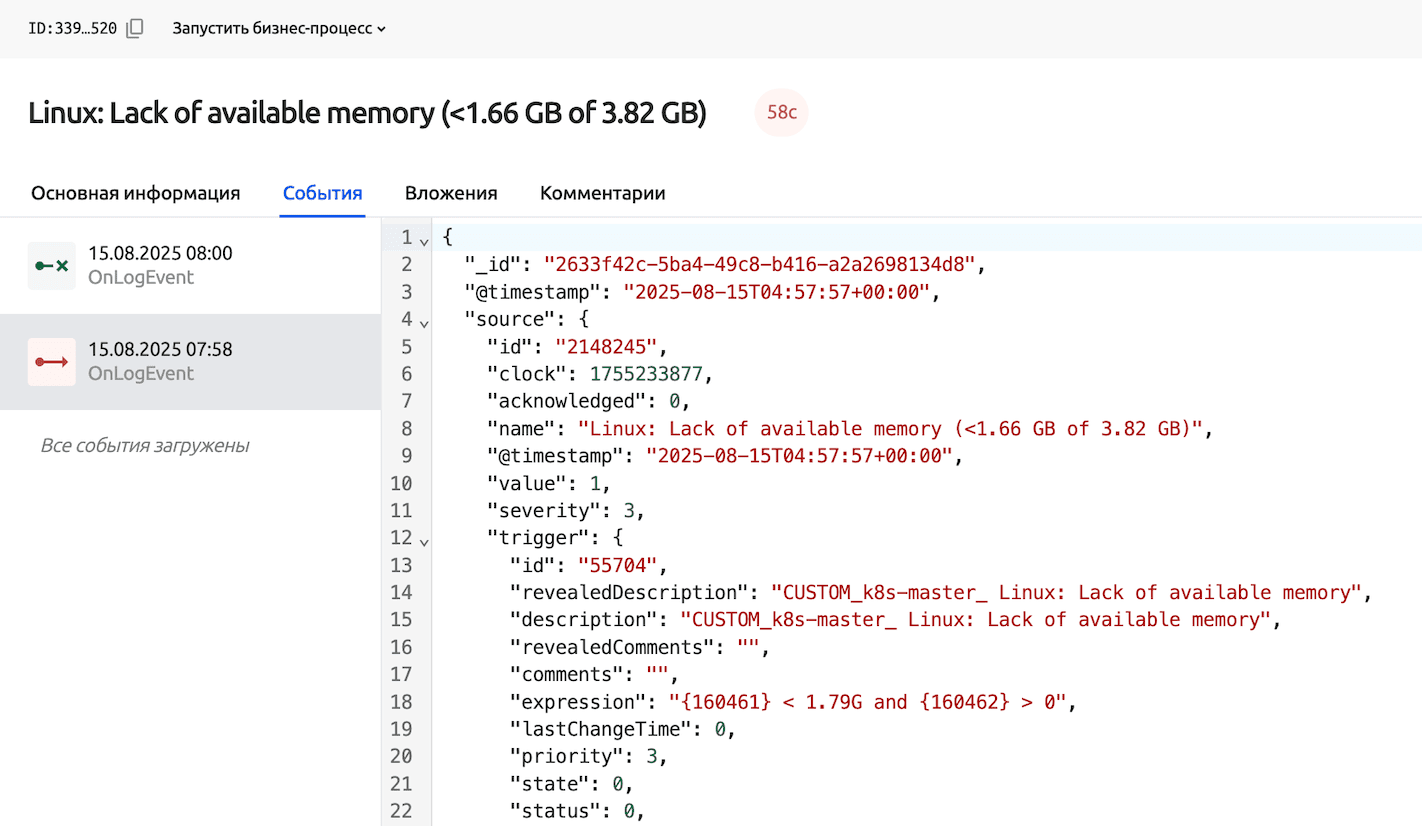Select the 15.08.2025 08:00 OnLogEvent entry
1422x826 pixels.
click(160, 265)
